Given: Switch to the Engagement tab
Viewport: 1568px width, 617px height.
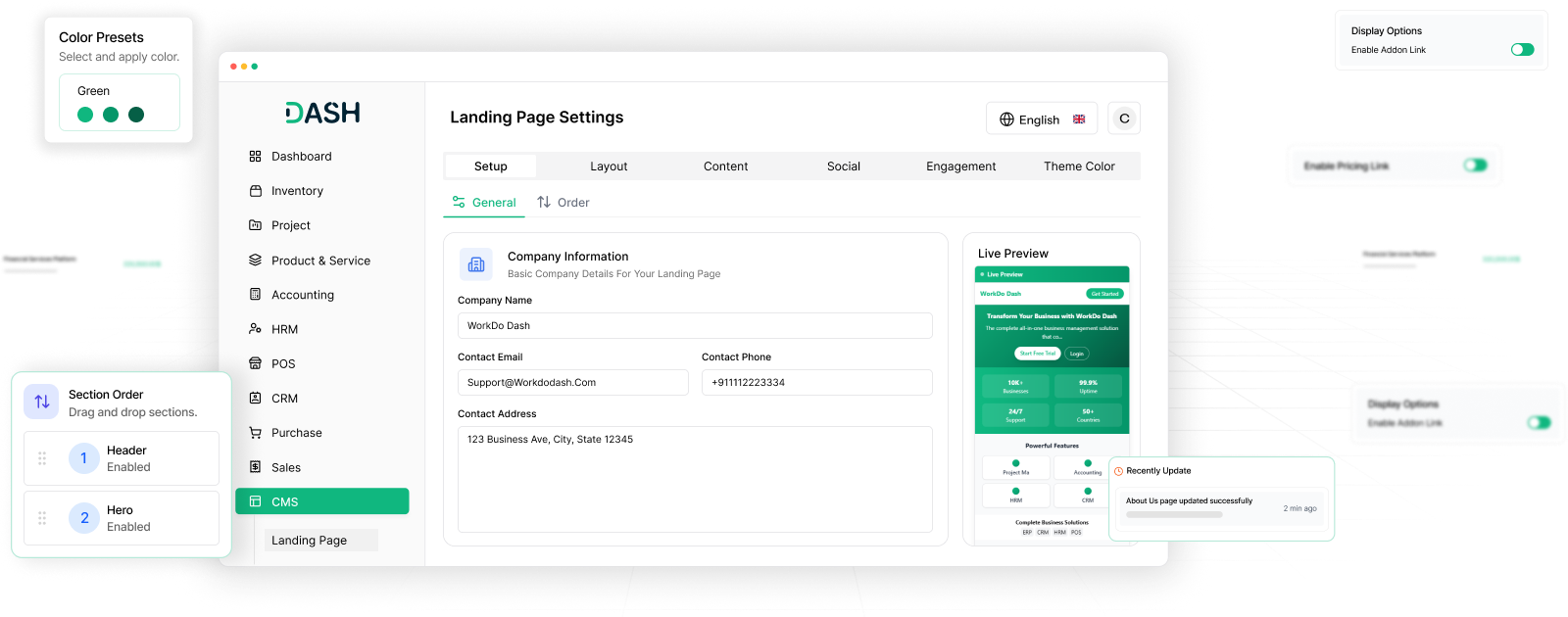Looking at the screenshot, I should [961, 166].
